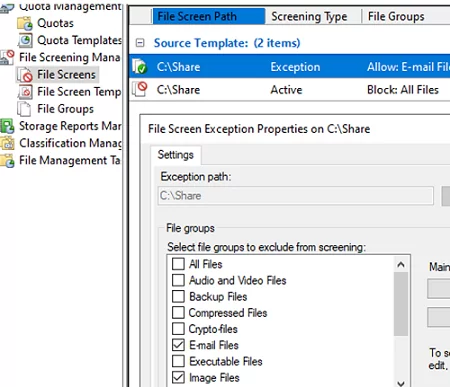Viewport: 450px width, 387px height.
Task: Click the file groups list scrollbar thumb
Action: tap(401, 304)
